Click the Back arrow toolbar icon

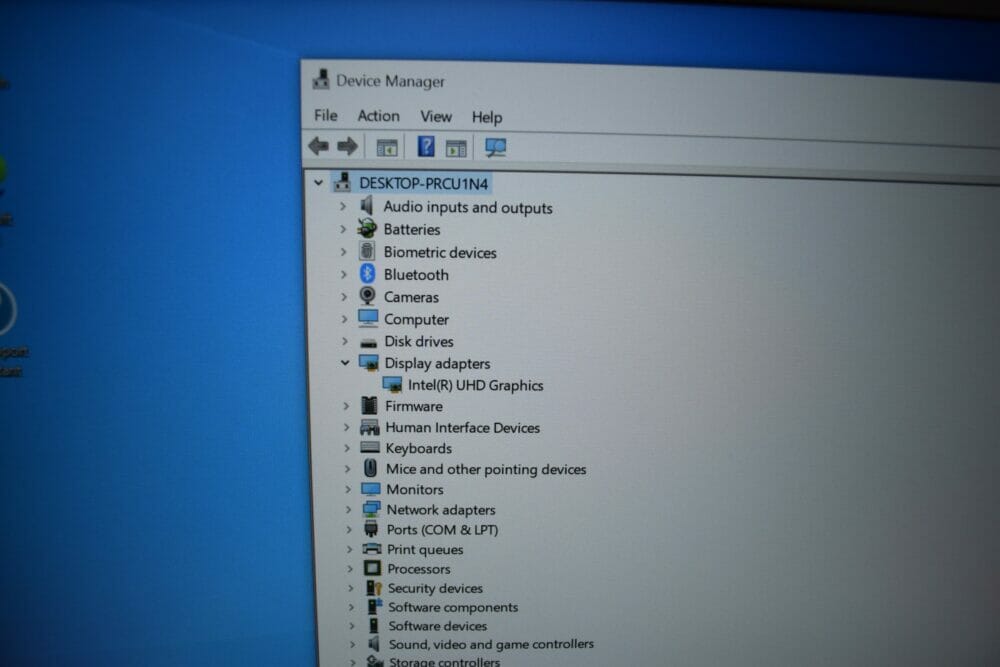[318, 146]
